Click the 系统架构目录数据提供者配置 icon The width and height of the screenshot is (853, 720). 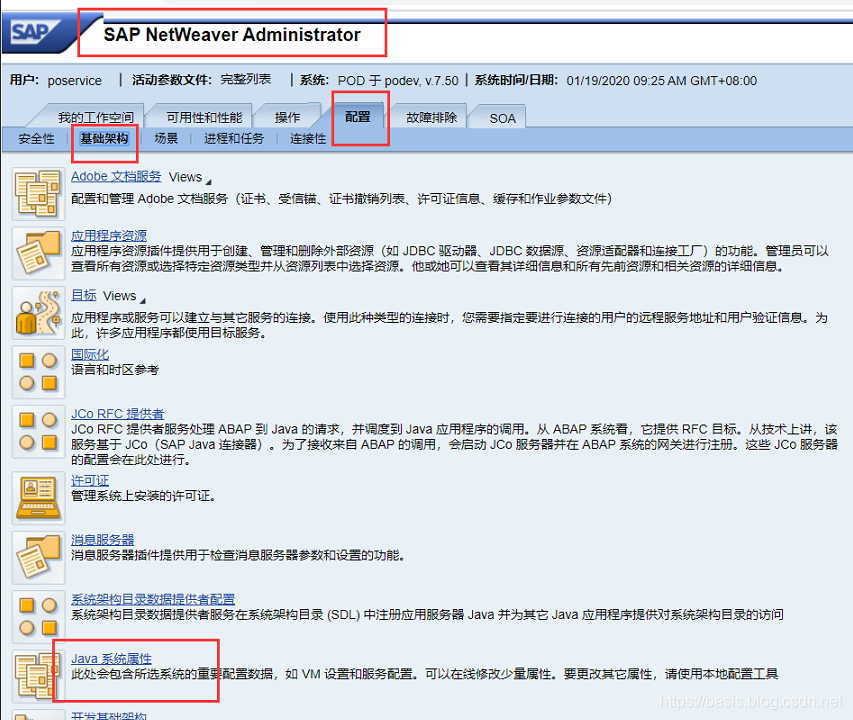[x=38, y=617]
